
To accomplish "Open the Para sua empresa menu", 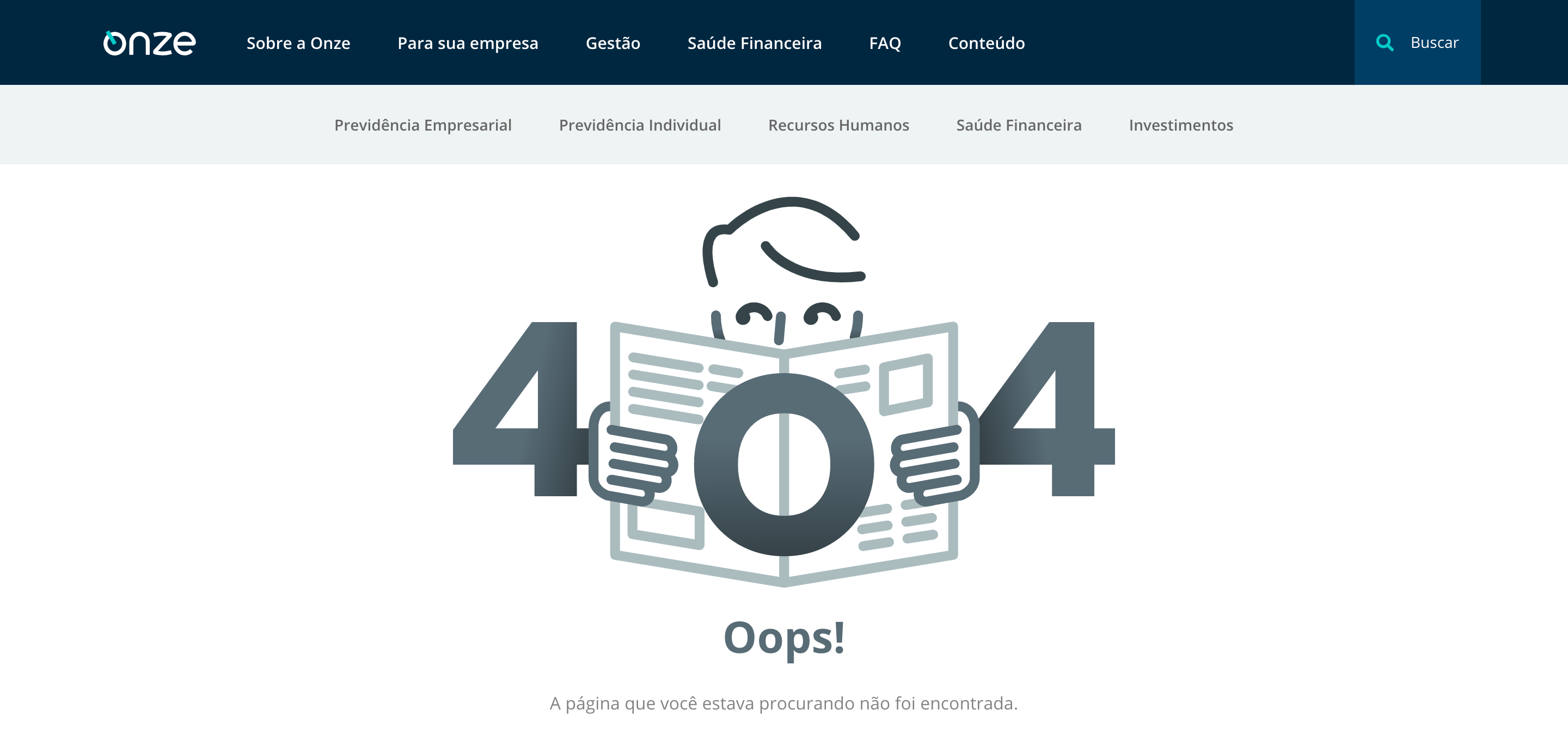I will 468,43.
